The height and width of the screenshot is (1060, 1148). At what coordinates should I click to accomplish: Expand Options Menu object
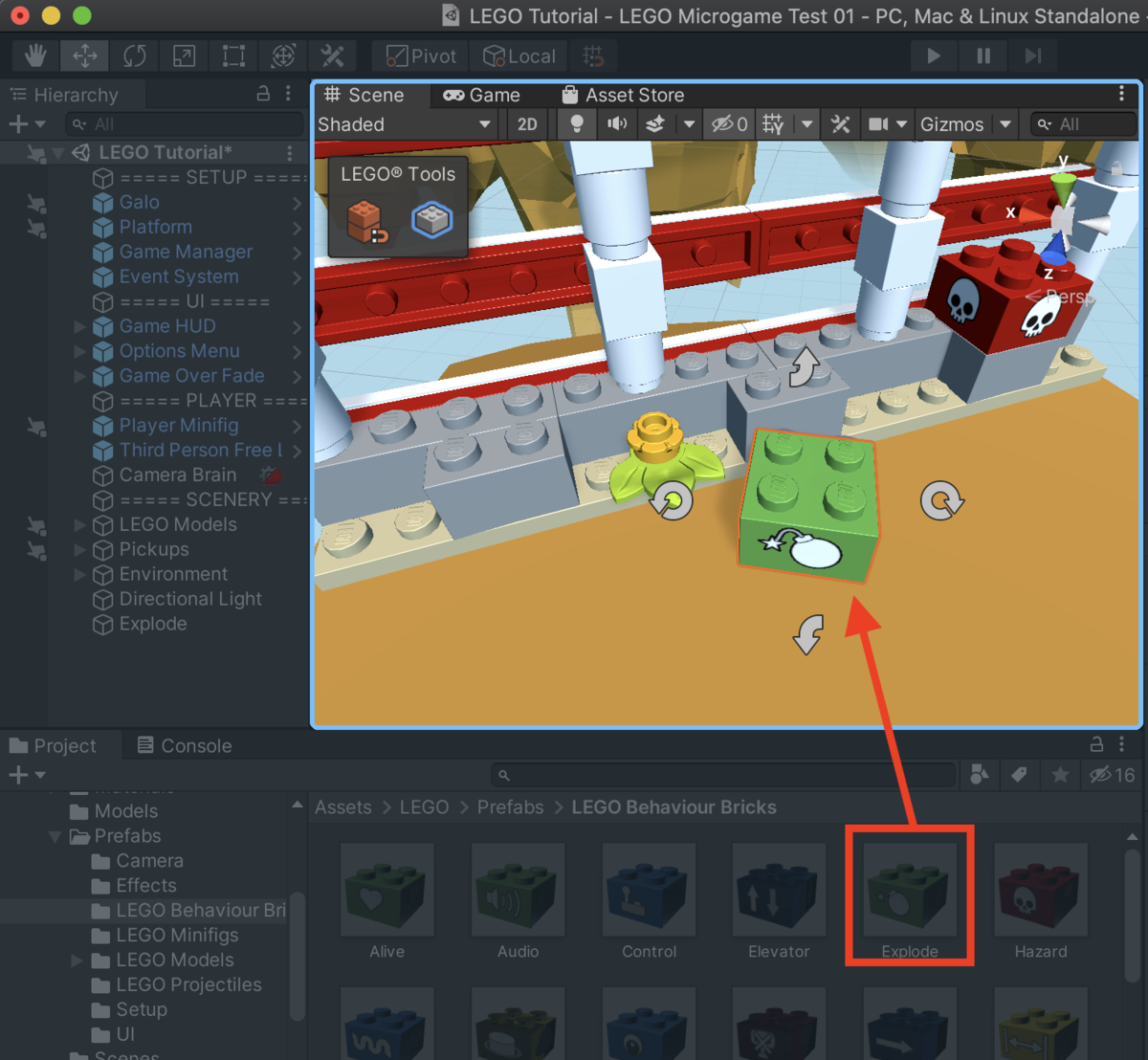[x=80, y=351]
